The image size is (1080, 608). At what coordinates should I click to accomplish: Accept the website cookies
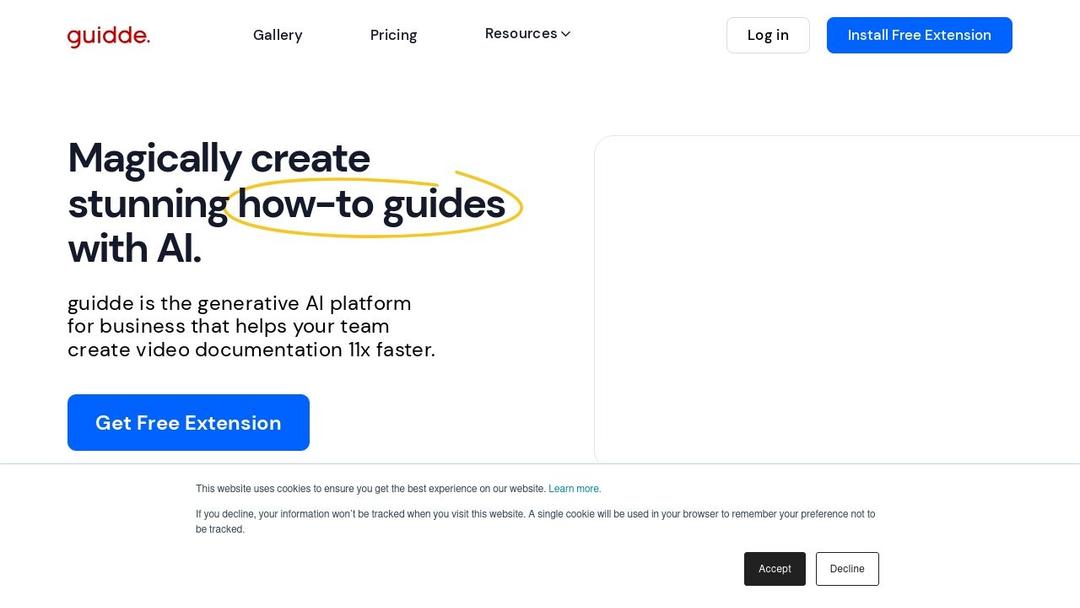pyautogui.click(x=775, y=569)
